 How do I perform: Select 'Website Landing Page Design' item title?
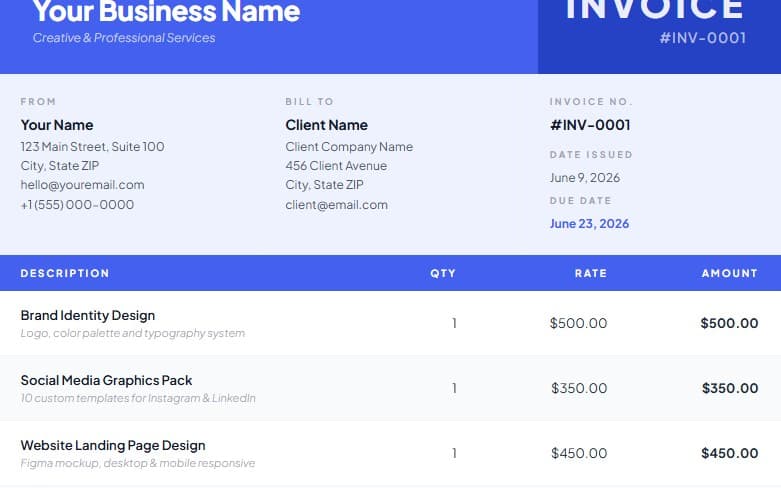click(x=113, y=446)
